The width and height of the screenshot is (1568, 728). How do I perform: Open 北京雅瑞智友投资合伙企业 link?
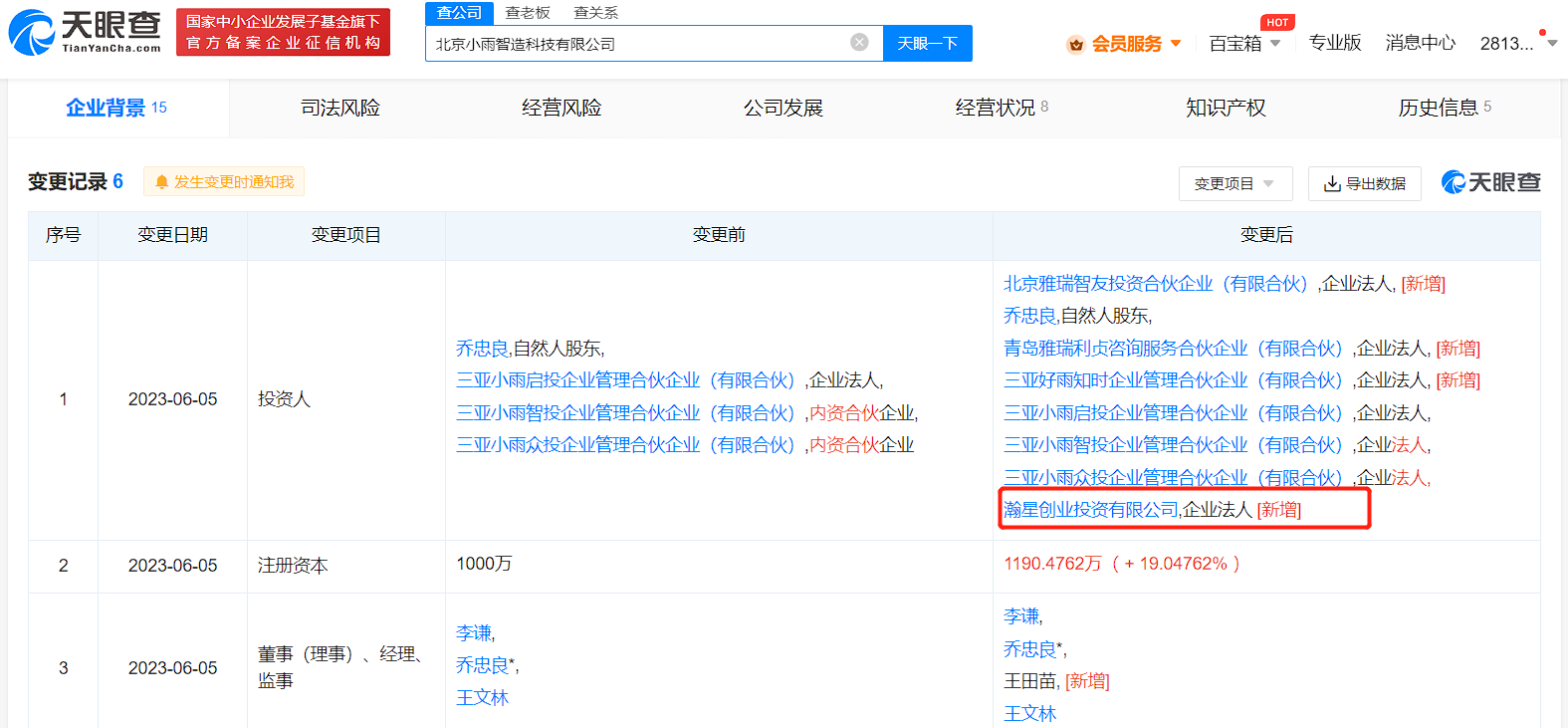(1160, 284)
